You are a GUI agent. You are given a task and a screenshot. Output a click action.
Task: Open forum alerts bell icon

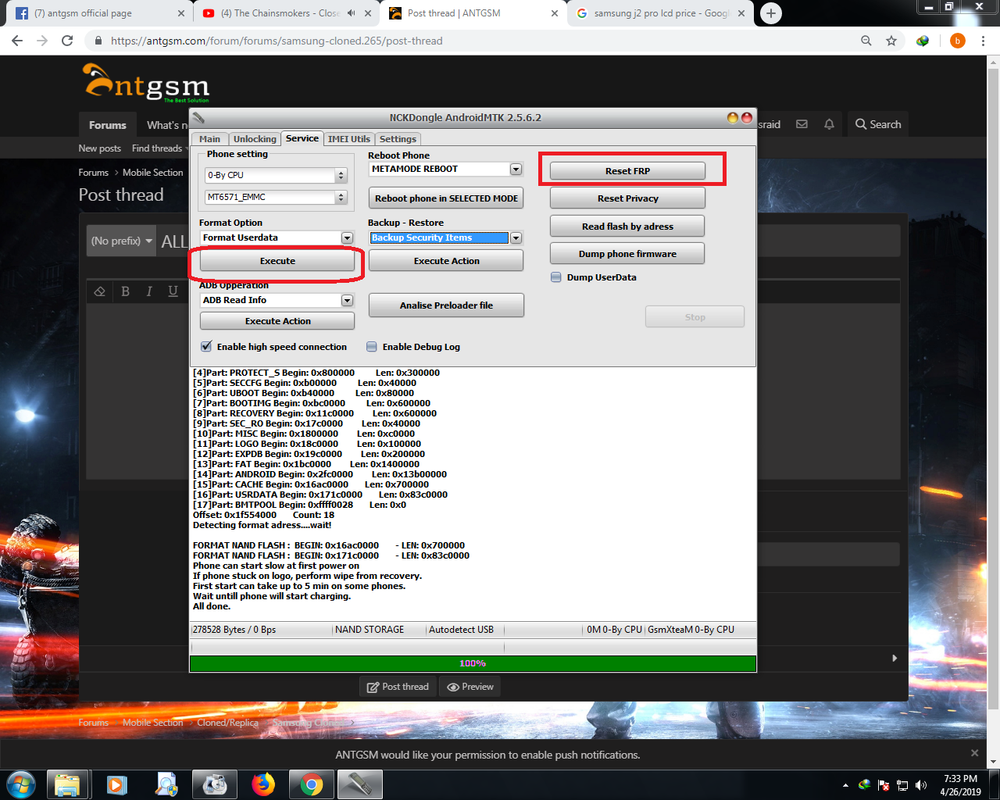click(828, 124)
